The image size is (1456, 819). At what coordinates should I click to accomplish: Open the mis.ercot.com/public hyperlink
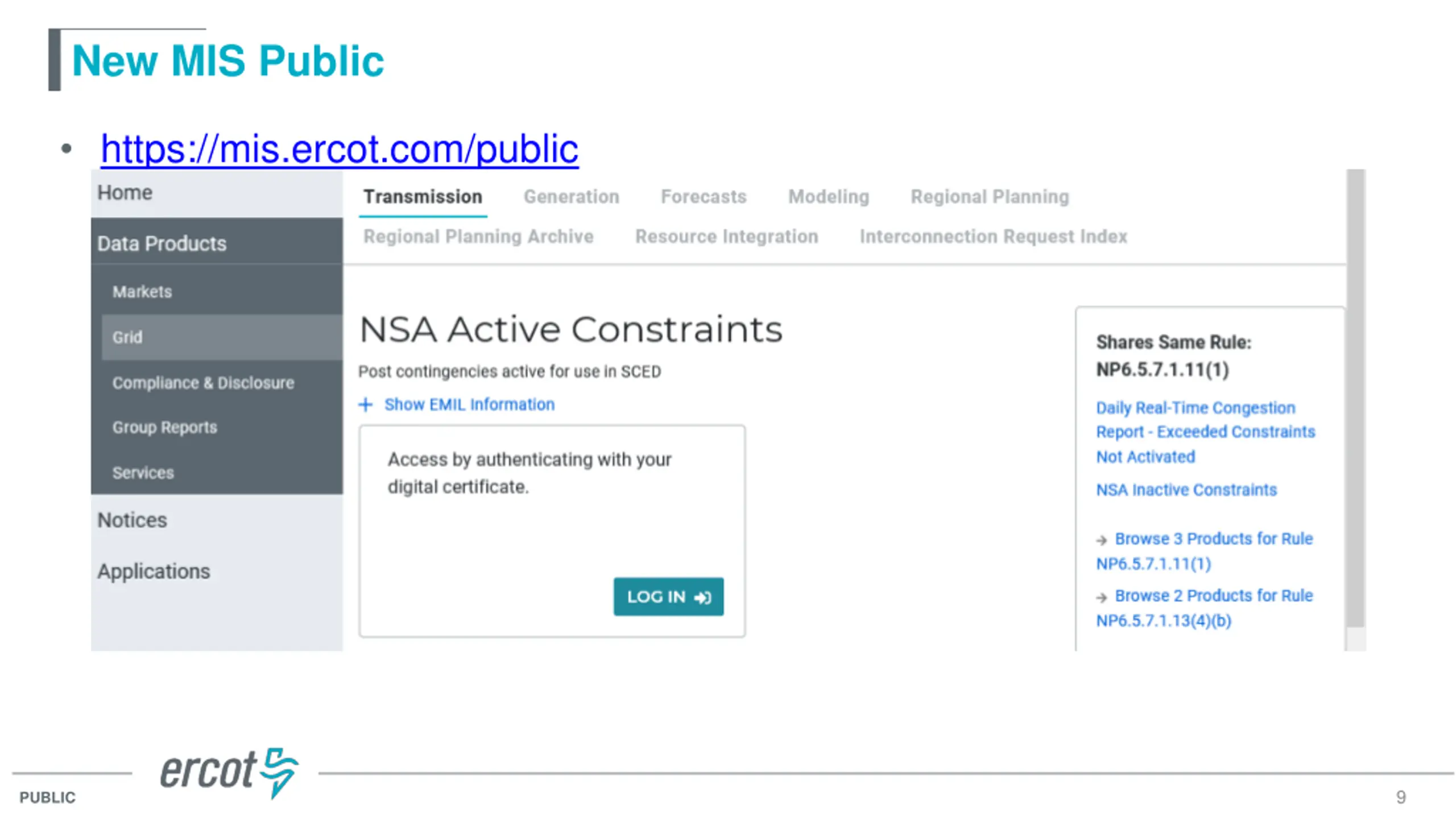click(340, 149)
